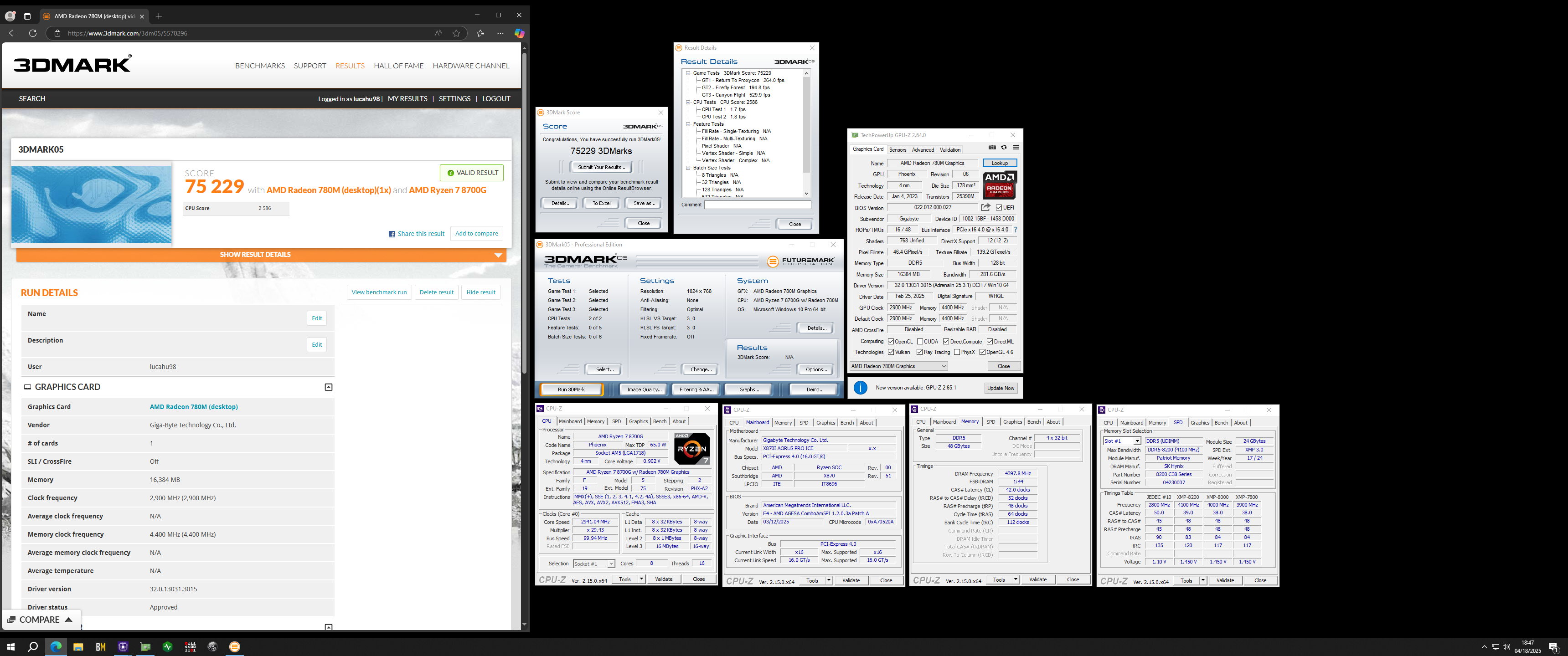
Task: Open Slot #1 memory slot dropdown
Action: pos(1122,441)
